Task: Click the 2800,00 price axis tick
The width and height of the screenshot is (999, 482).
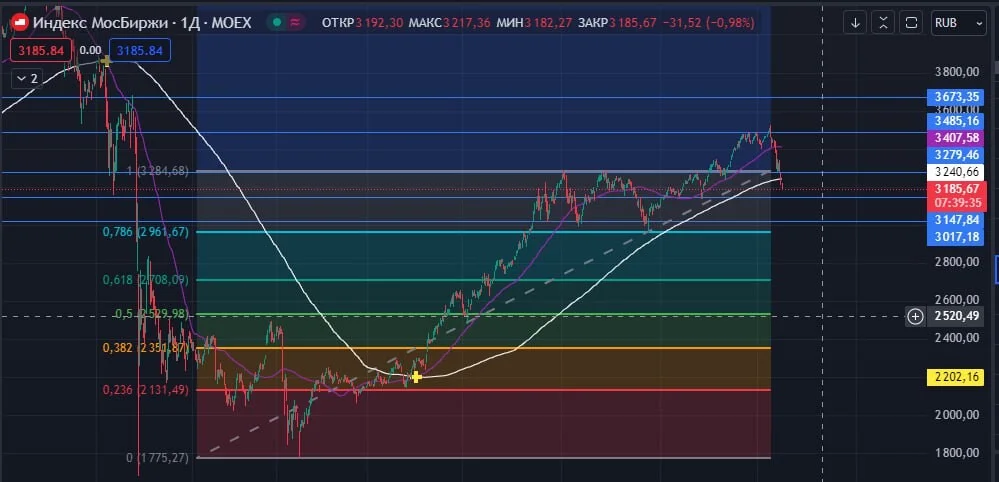Action: point(956,262)
